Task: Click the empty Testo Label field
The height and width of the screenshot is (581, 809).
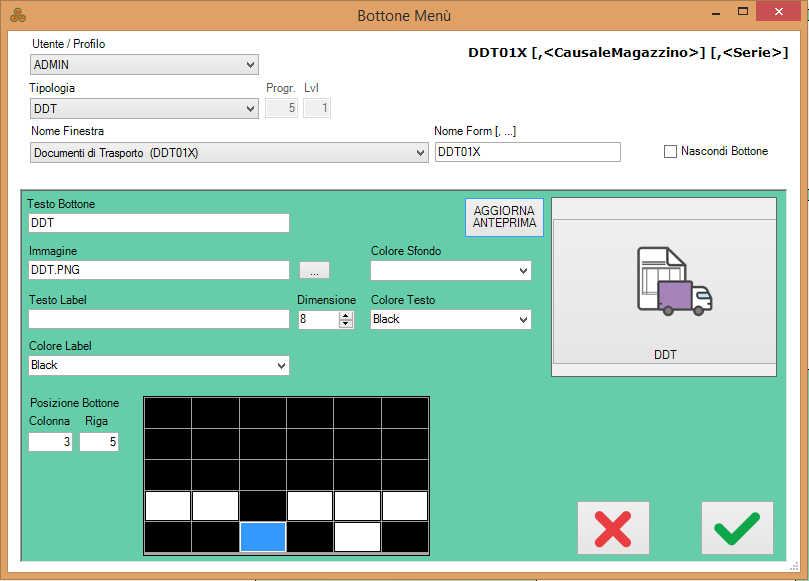Action: (x=158, y=319)
